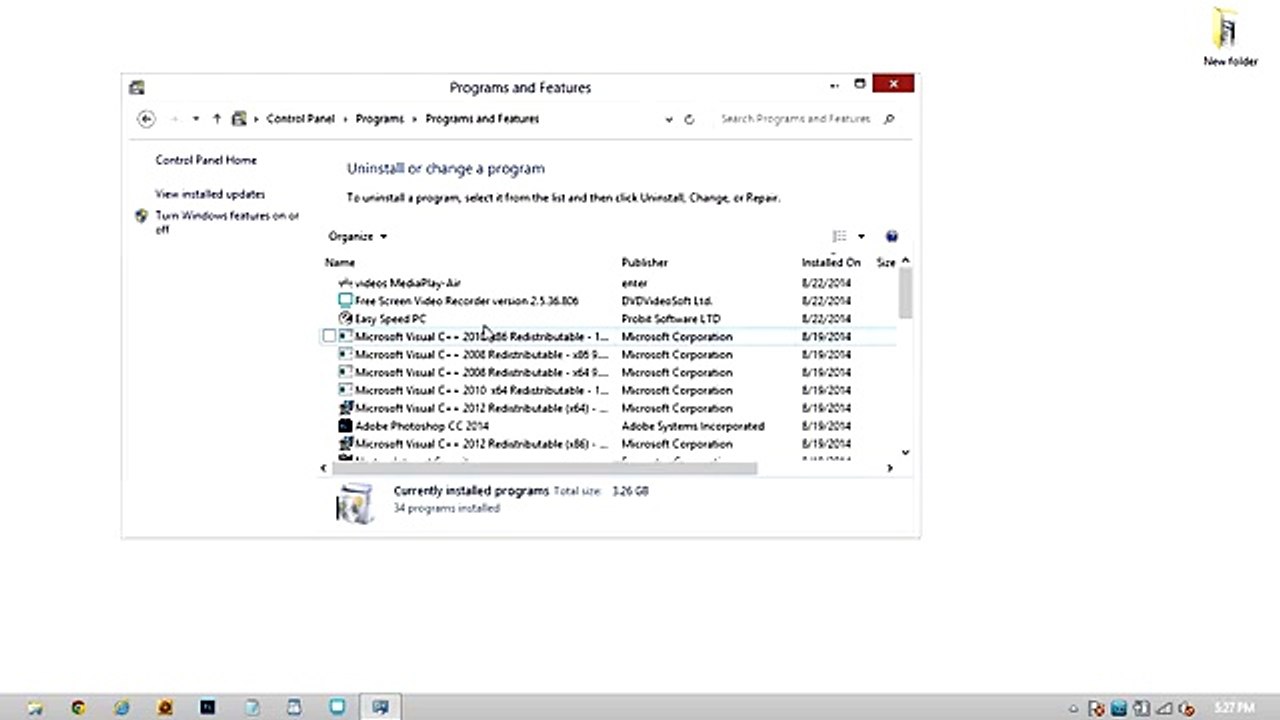Go up one level with the up arrow

[216, 119]
